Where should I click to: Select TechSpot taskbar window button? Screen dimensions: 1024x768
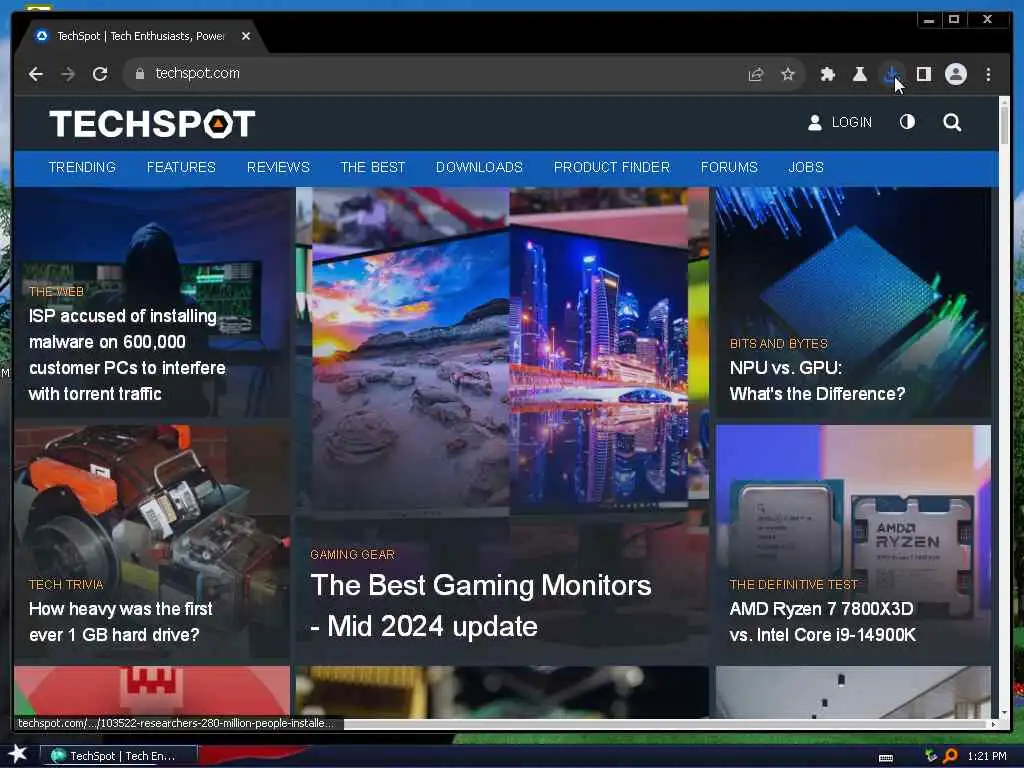pos(119,756)
